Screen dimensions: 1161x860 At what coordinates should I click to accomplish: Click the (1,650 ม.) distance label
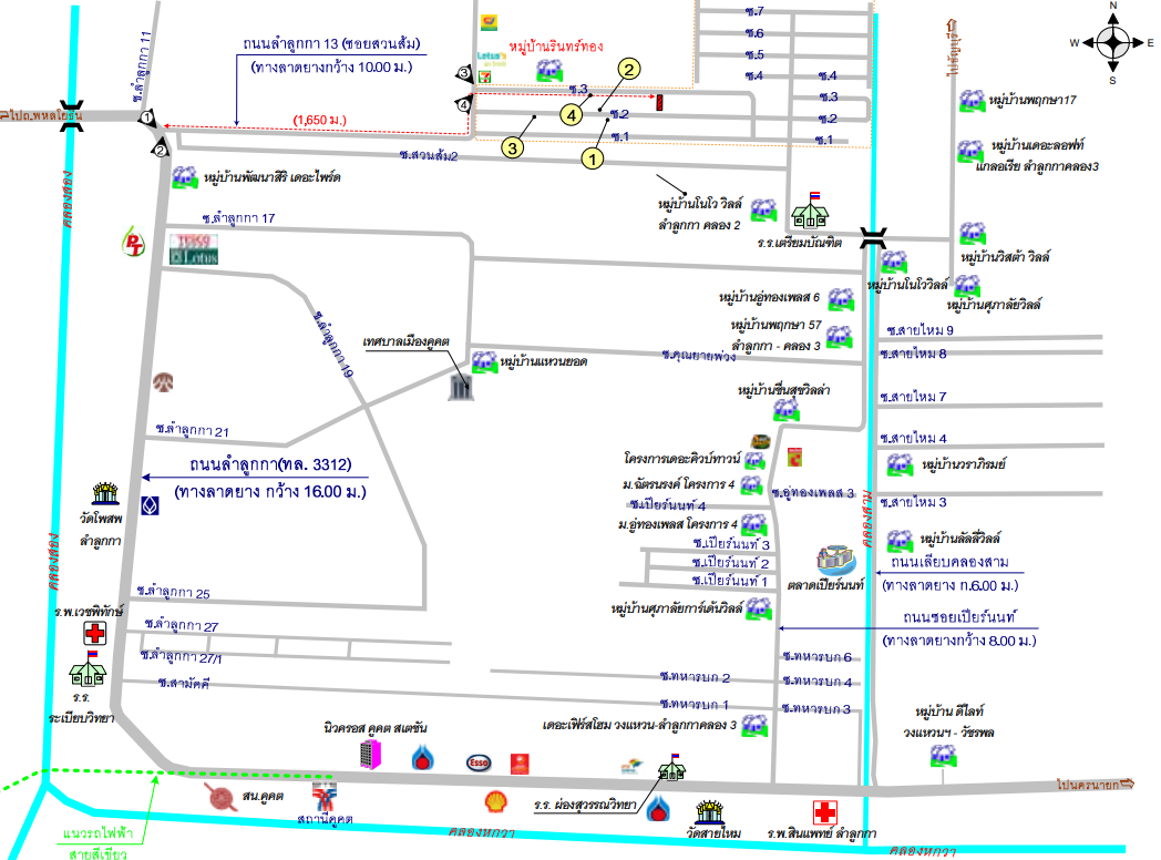(319, 120)
